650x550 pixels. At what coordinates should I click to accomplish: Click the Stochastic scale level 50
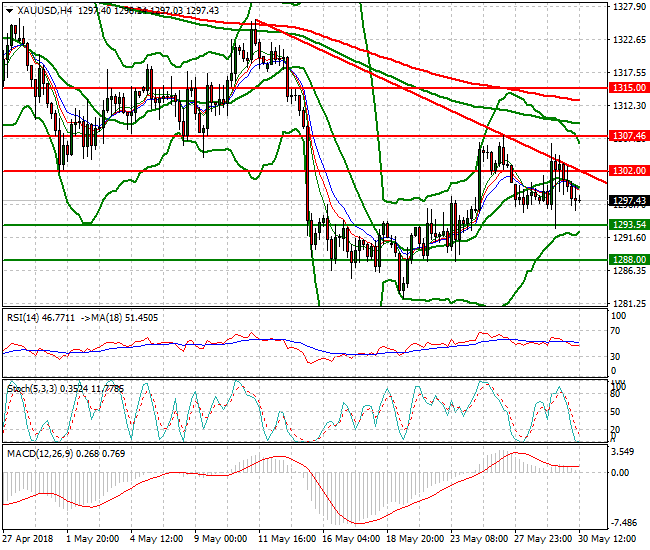pos(616,412)
